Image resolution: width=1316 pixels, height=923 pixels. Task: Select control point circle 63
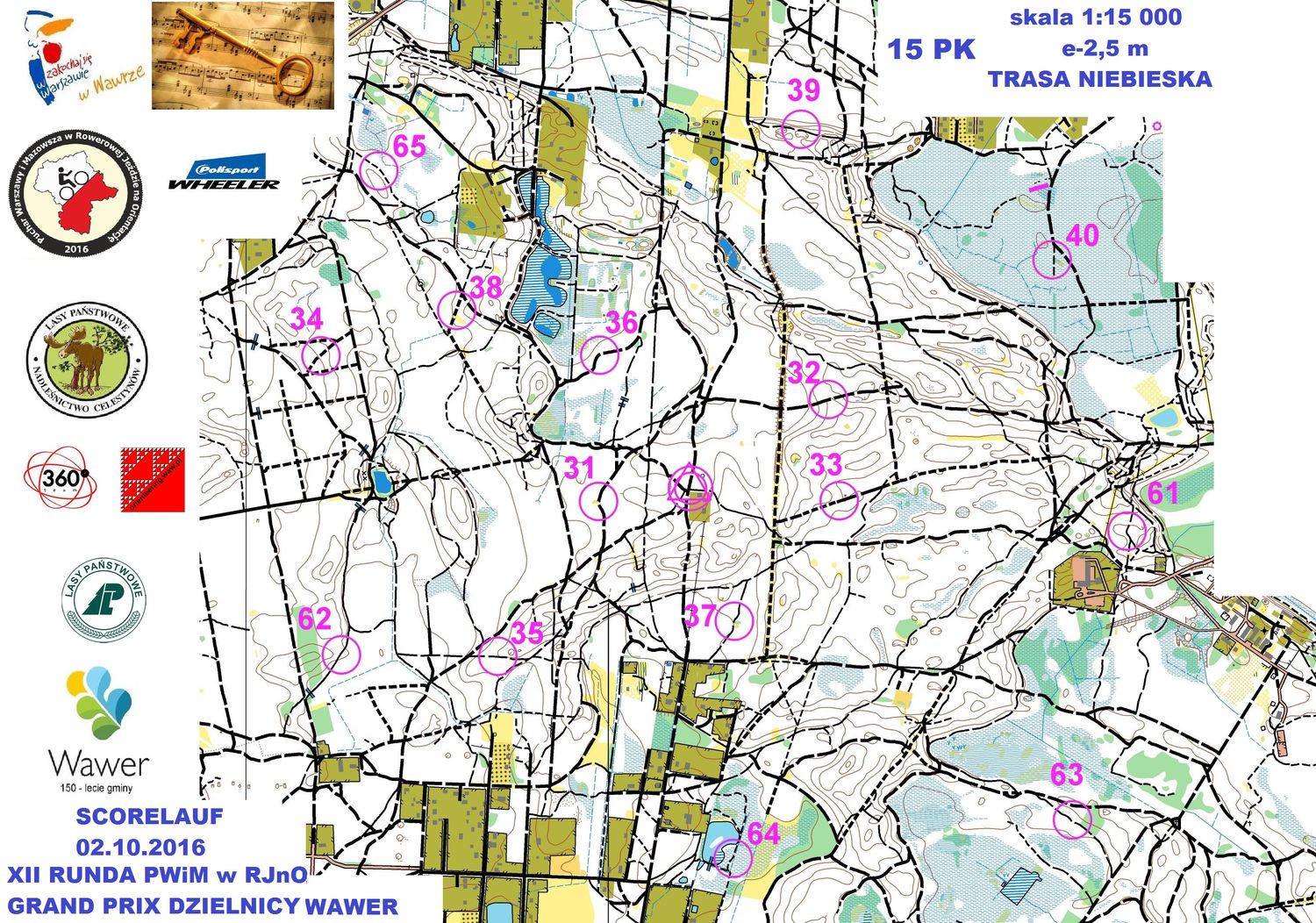(1071, 819)
